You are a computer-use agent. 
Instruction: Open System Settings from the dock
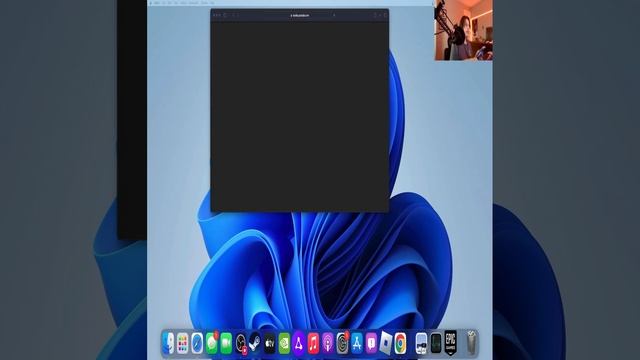point(342,343)
